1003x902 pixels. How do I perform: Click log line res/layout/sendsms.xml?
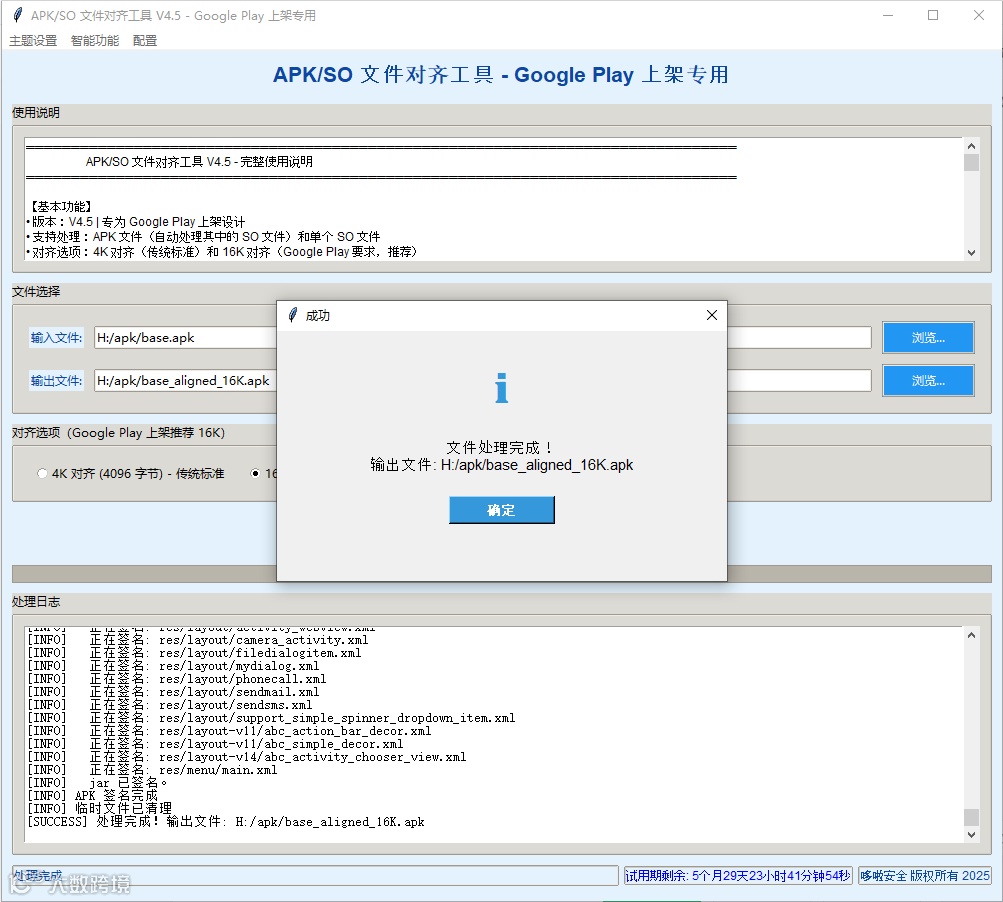[170, 704]
